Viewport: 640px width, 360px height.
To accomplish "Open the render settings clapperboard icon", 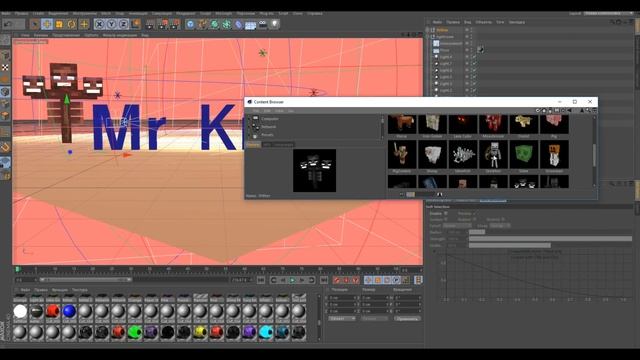I will (175, 24).
